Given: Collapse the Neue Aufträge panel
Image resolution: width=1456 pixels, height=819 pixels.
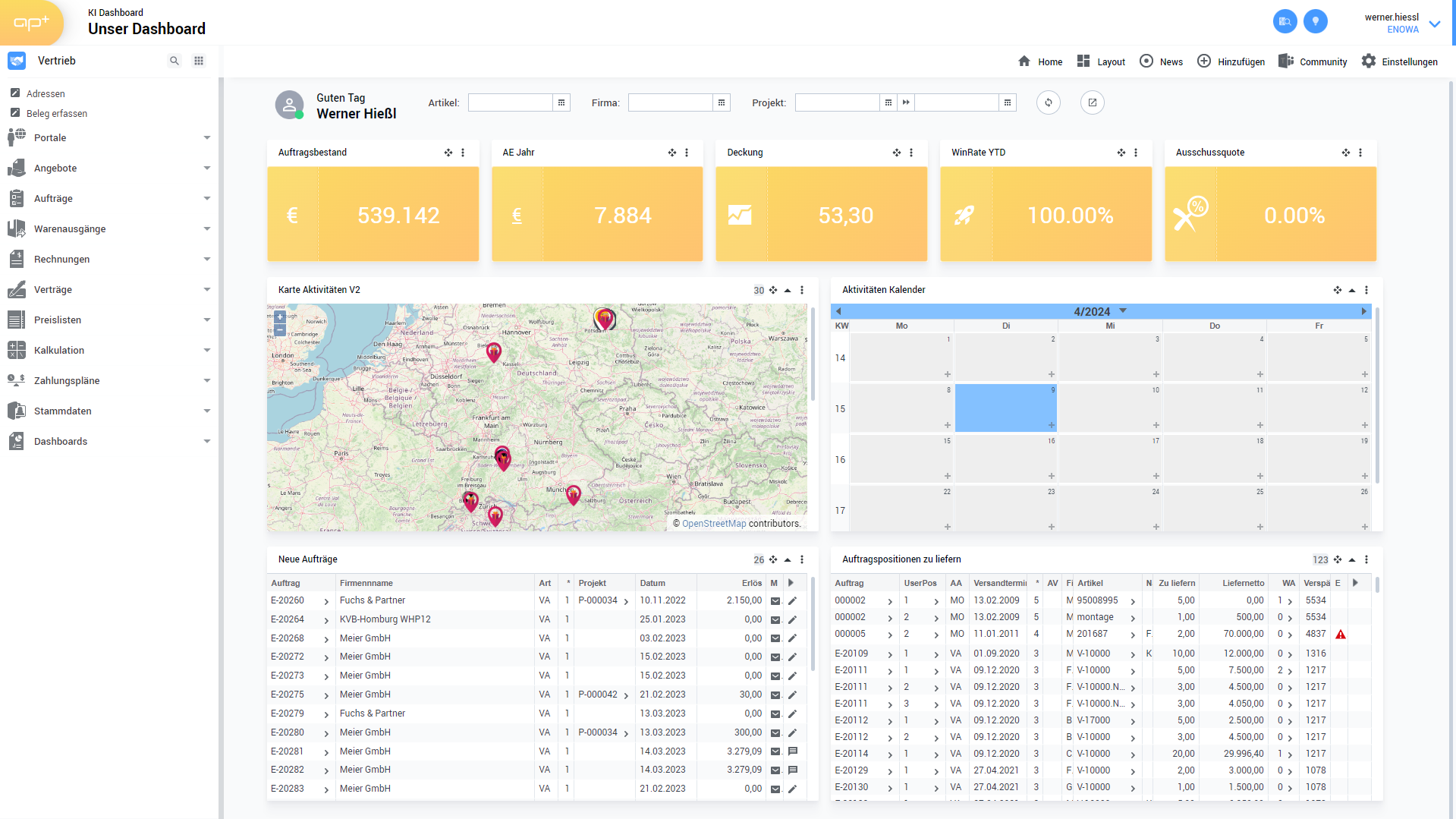Looking at the screenshot, I should (788, 559).
